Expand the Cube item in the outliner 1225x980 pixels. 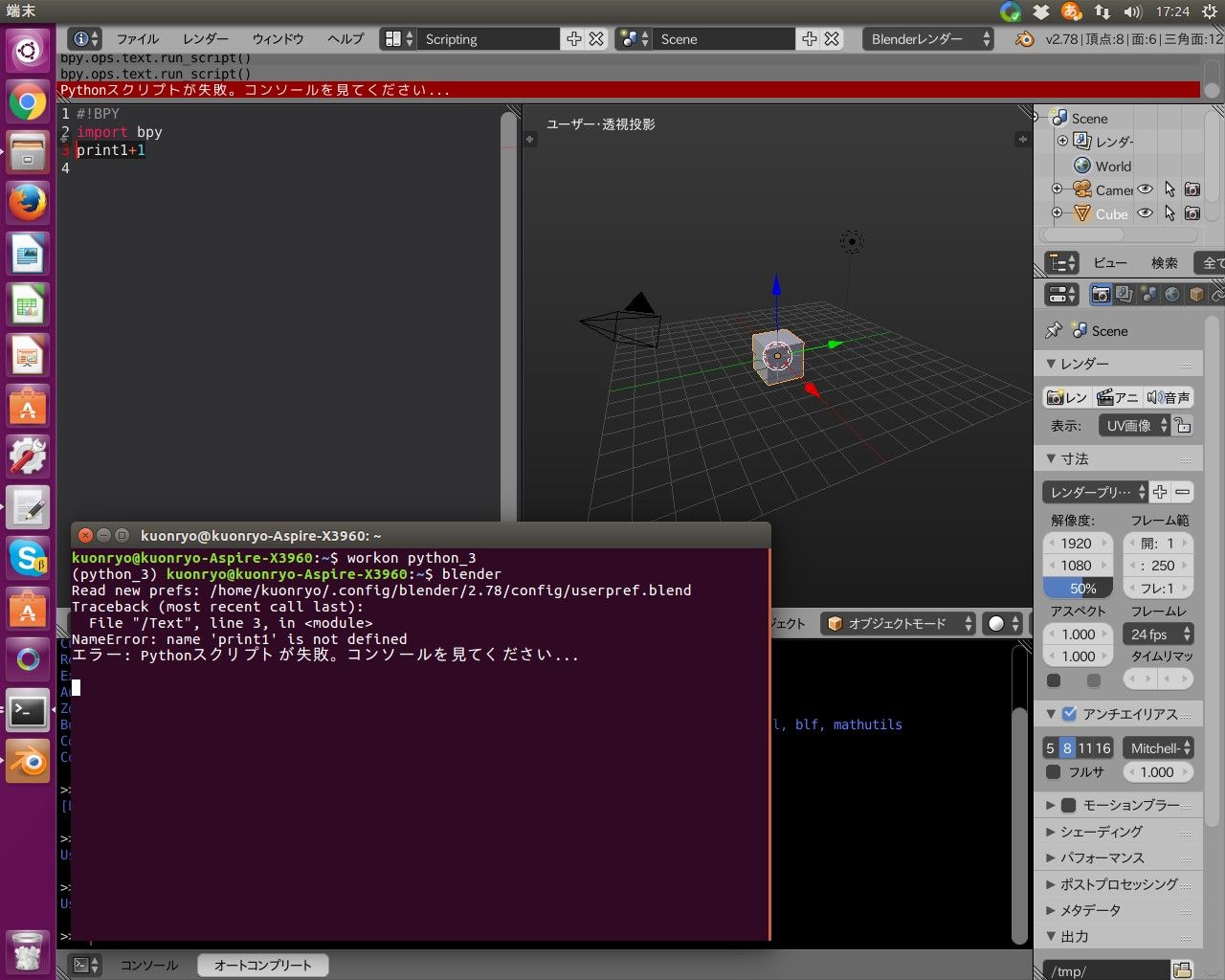pos(1057,212)
